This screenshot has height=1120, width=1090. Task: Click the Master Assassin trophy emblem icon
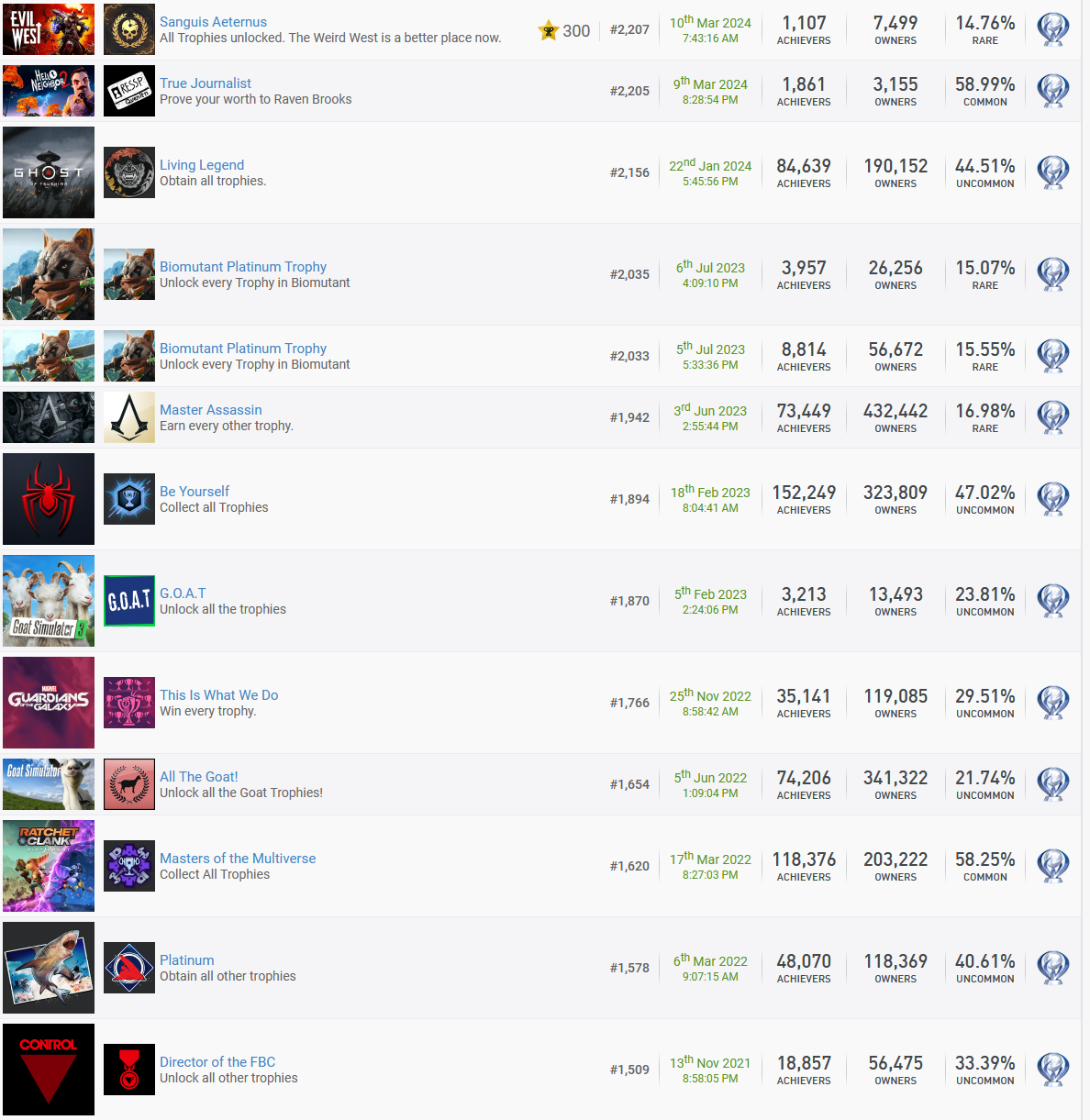pos(128,417)
